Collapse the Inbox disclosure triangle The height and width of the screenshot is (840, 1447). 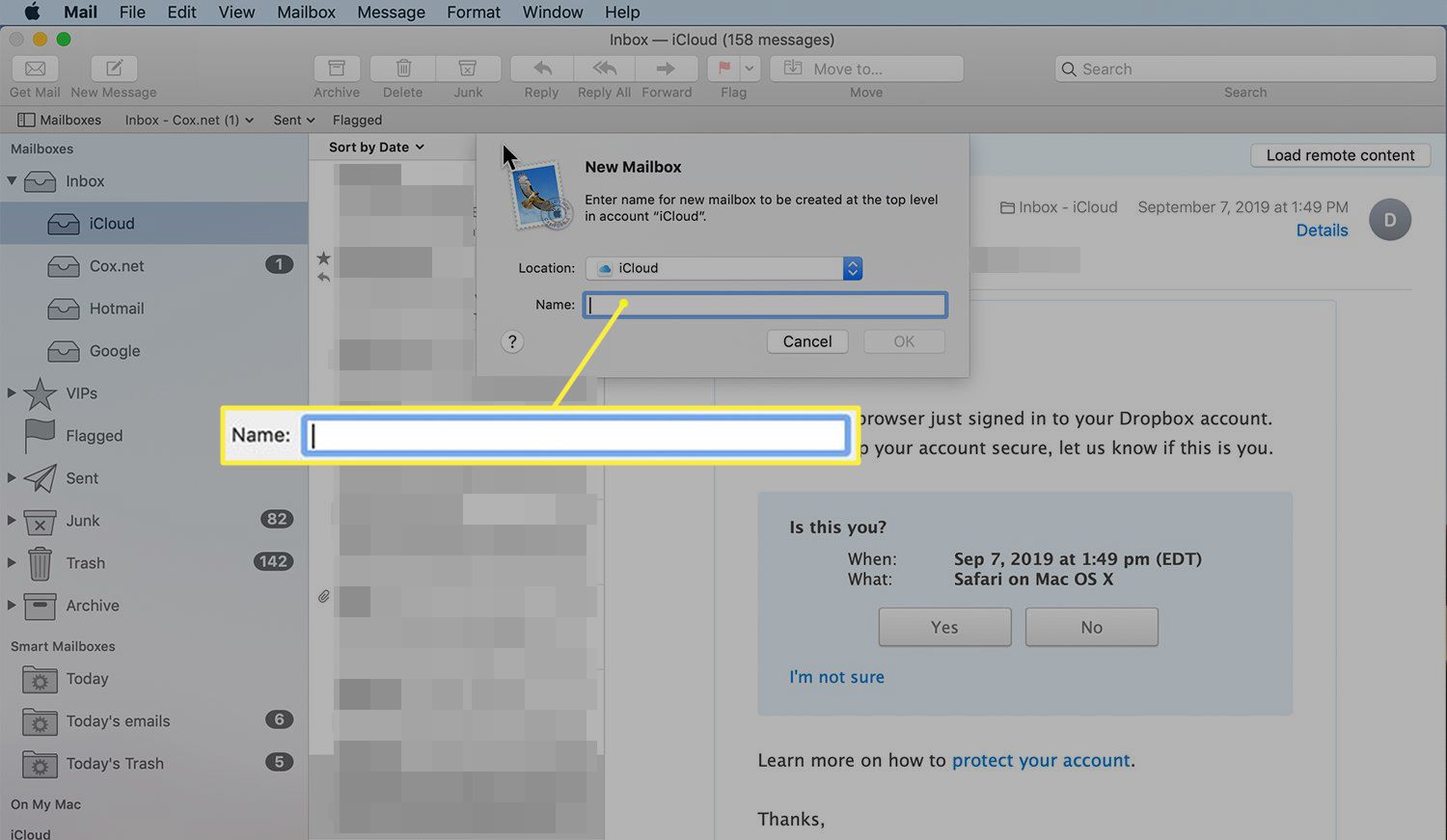pyautogui.click(x=13, y=180)
